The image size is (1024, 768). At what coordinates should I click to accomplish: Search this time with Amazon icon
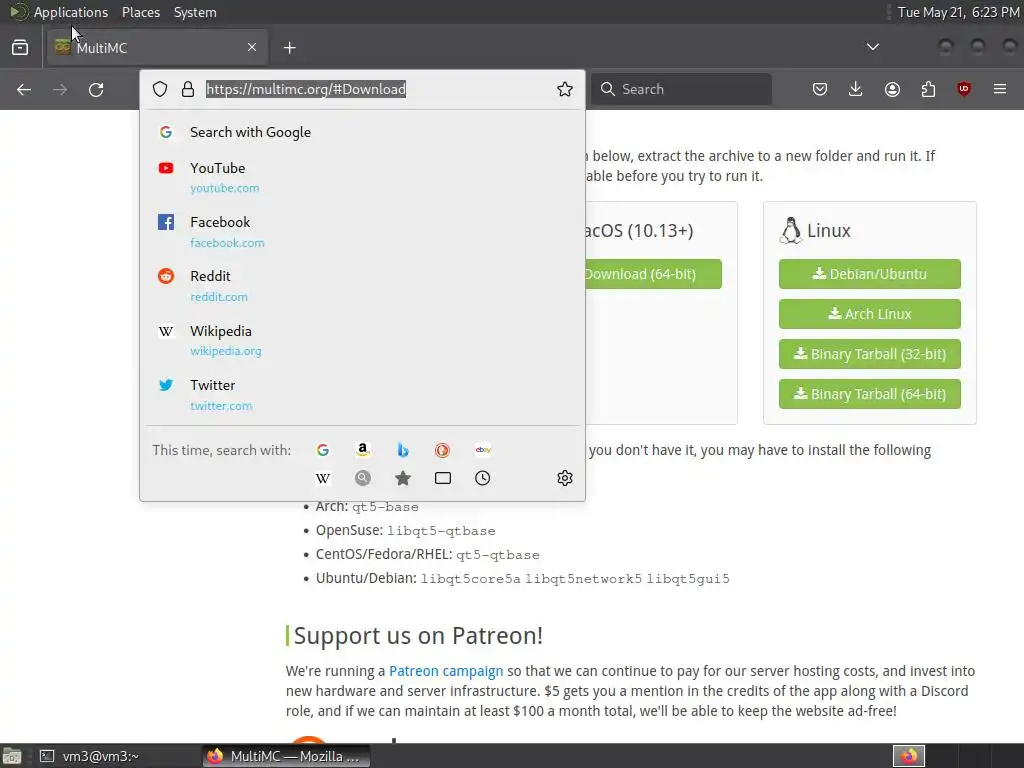coord(362,450)
